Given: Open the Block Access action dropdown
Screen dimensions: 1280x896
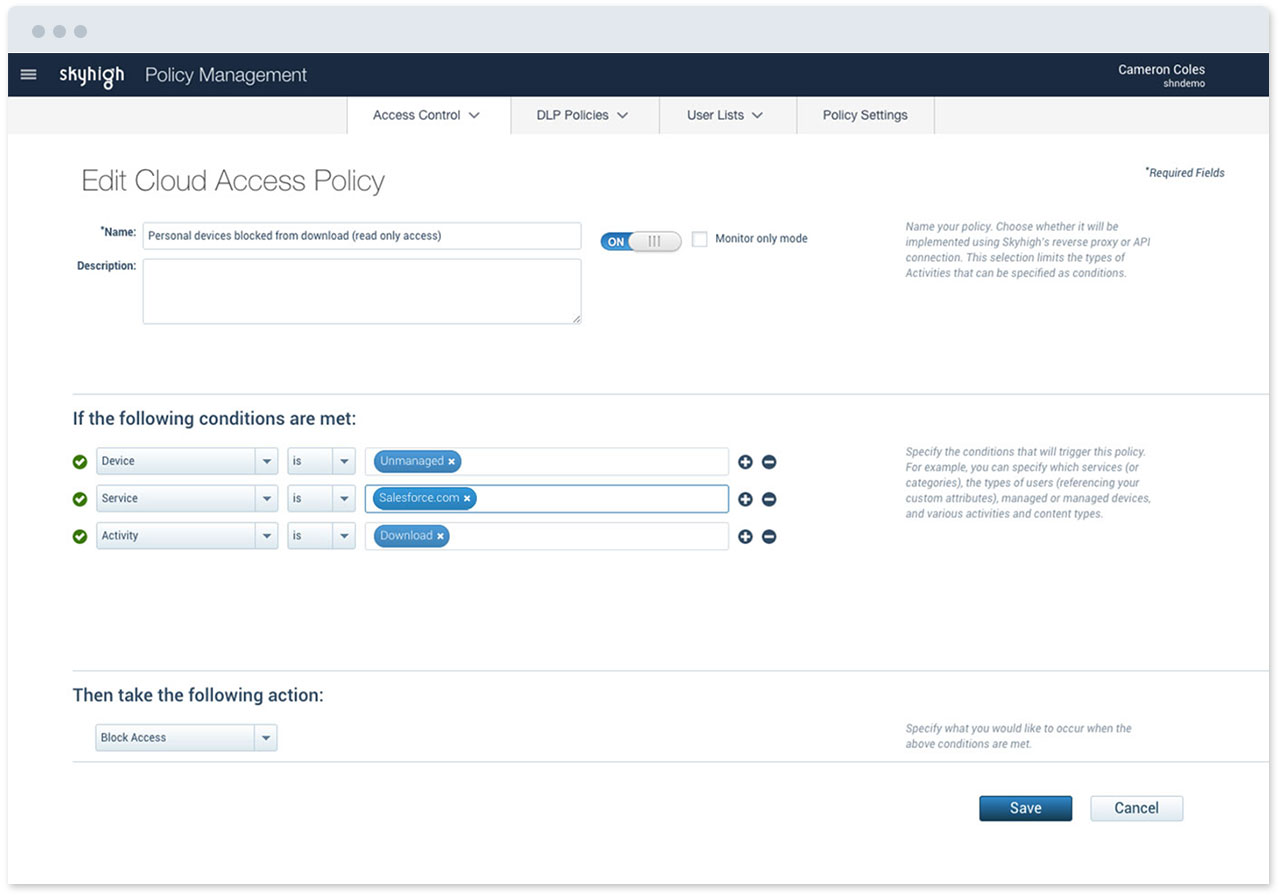Looking at the screenshot, I should (x=186, y=738).
